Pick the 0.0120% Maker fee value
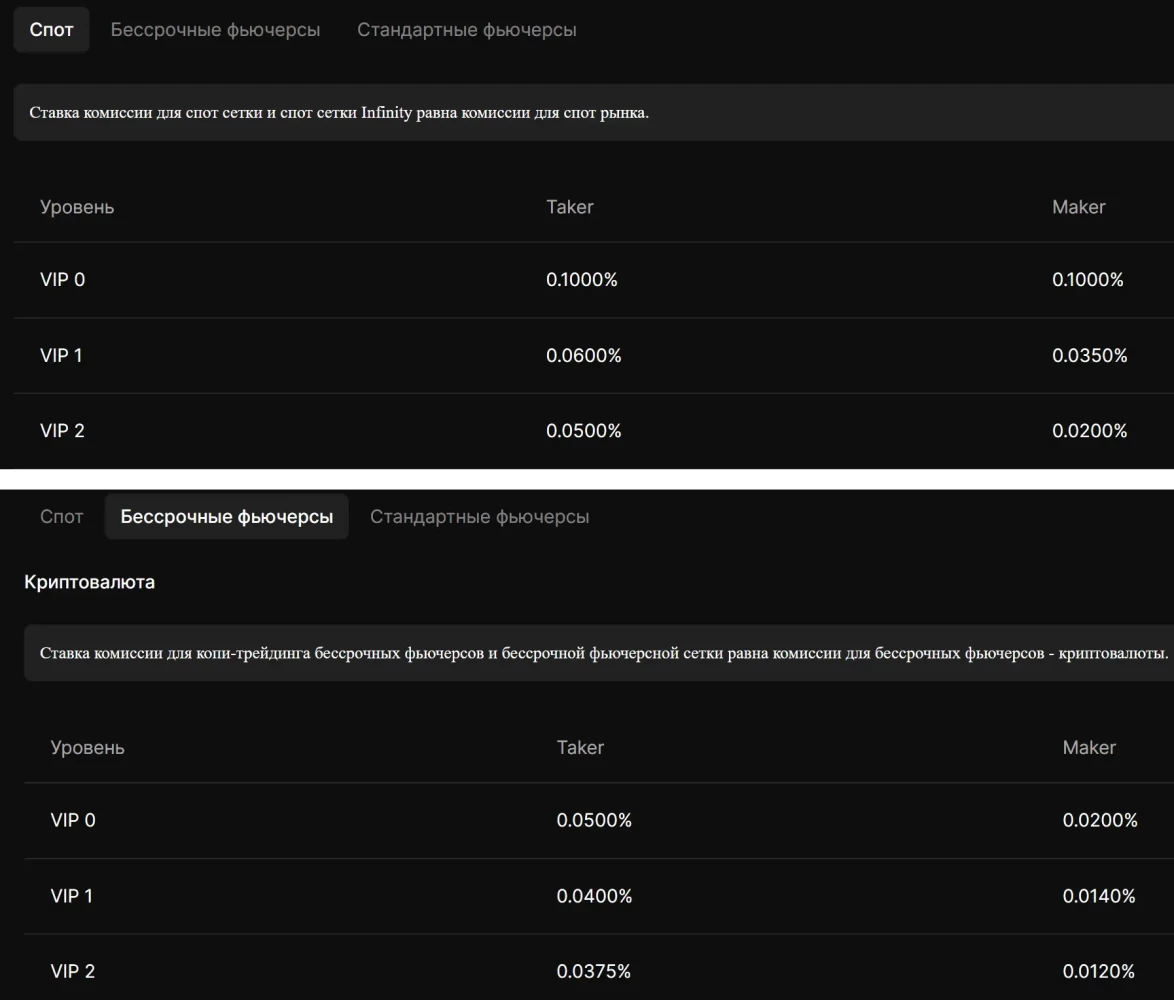 coord(1099,972)
